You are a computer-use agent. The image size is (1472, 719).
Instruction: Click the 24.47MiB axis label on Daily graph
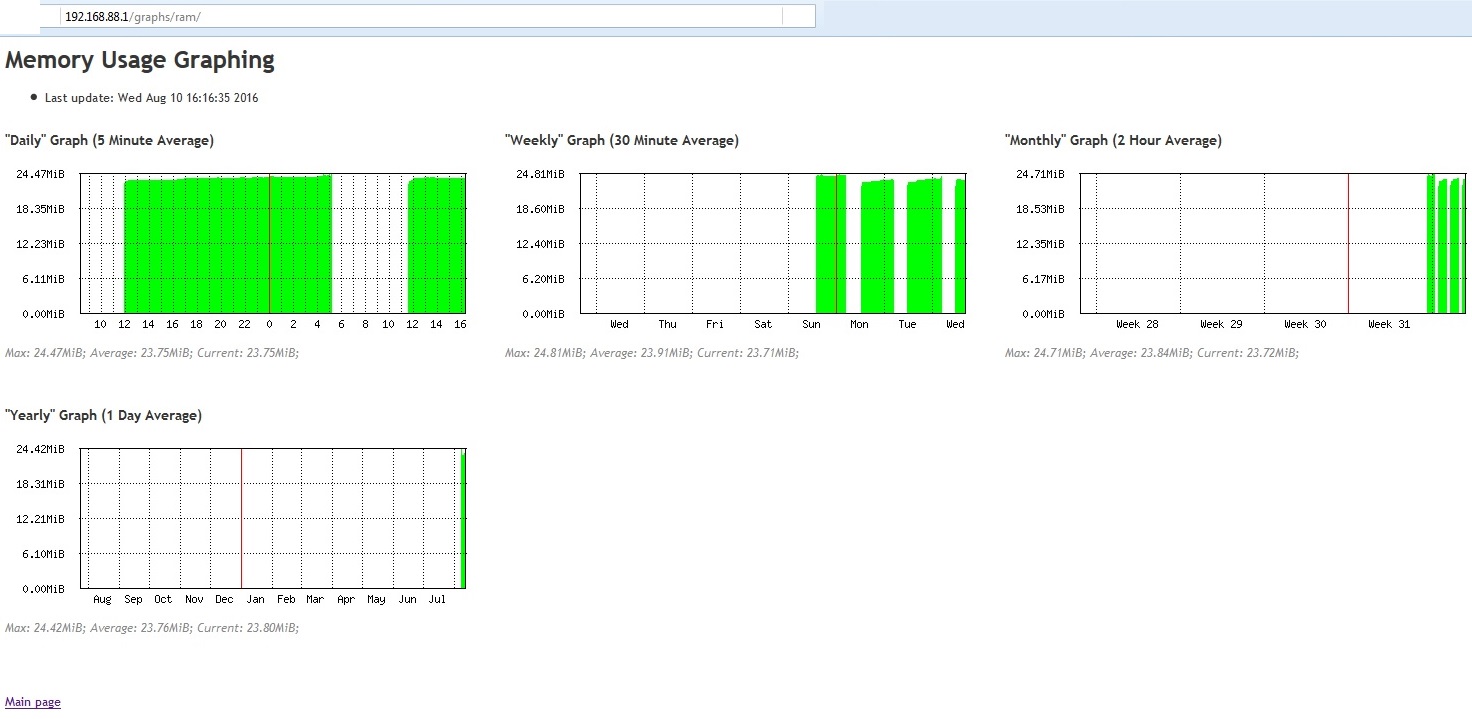point(40,174)
